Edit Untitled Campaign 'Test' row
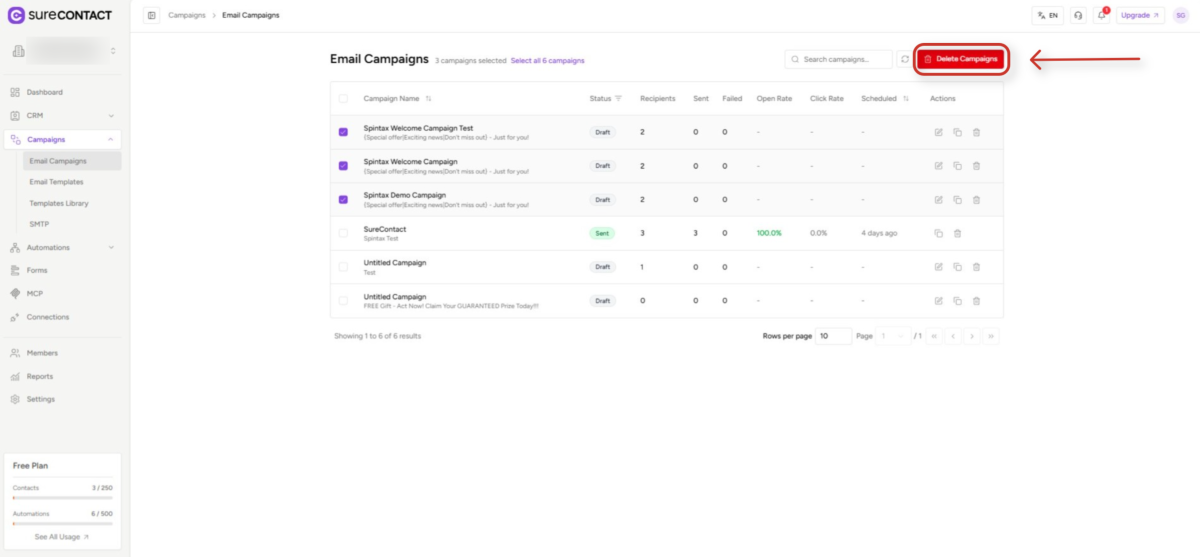Image resolution: width=1200 pixels, height=557 pixels. coord(938,267)
